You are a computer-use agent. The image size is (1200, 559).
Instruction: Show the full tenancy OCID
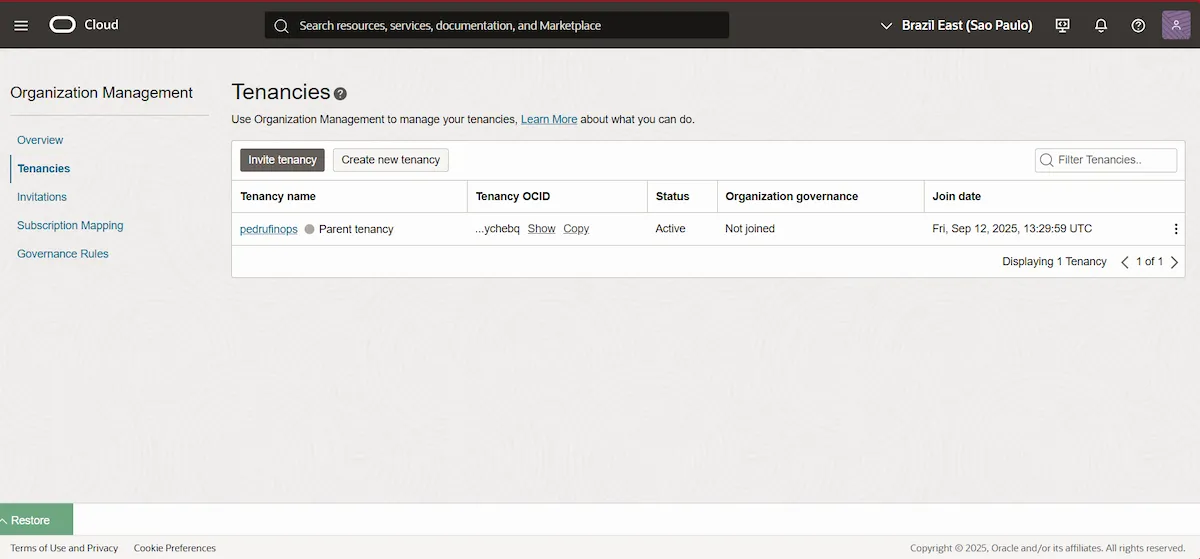point(541,229)
